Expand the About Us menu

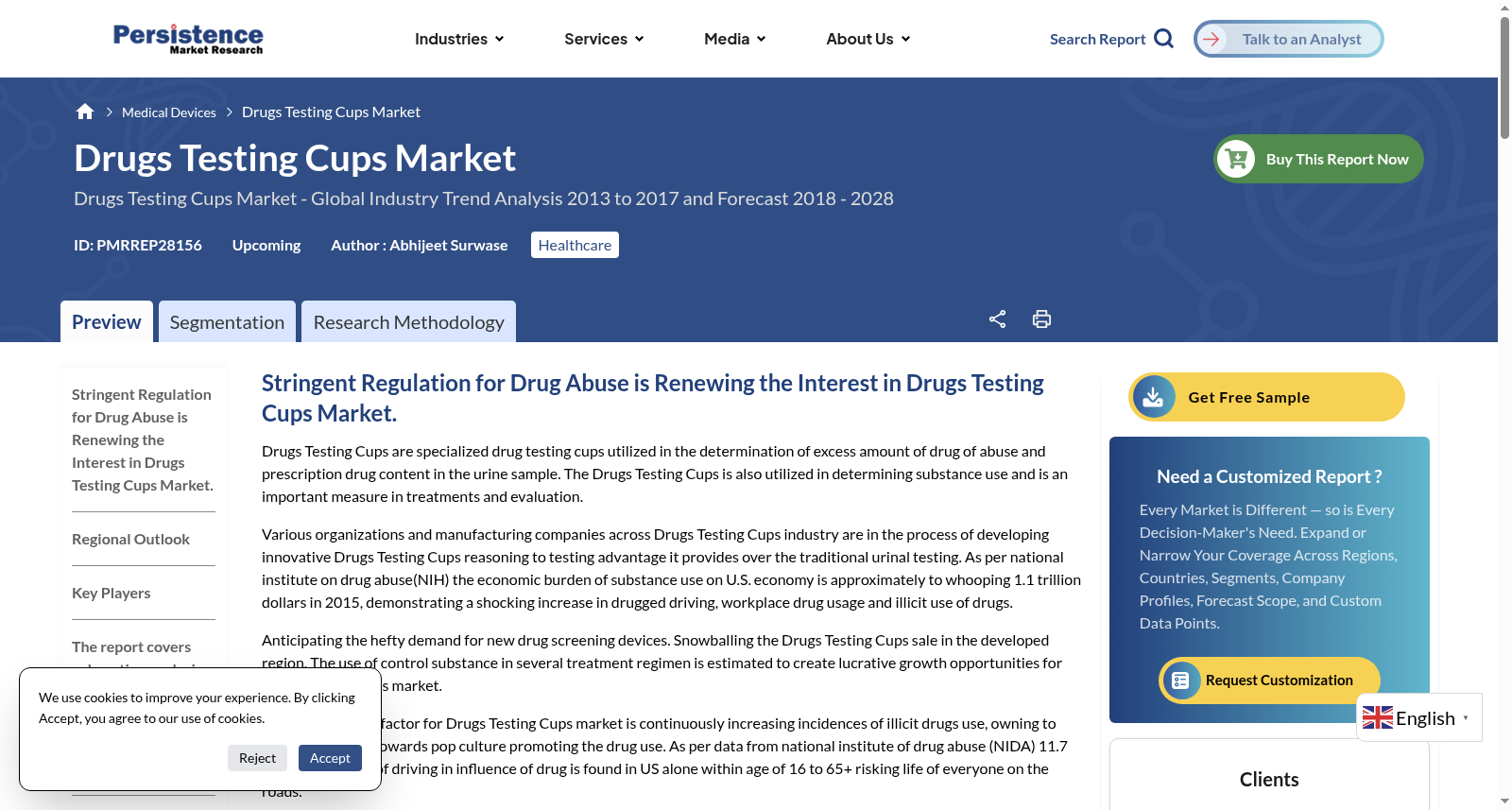(868, 39)
